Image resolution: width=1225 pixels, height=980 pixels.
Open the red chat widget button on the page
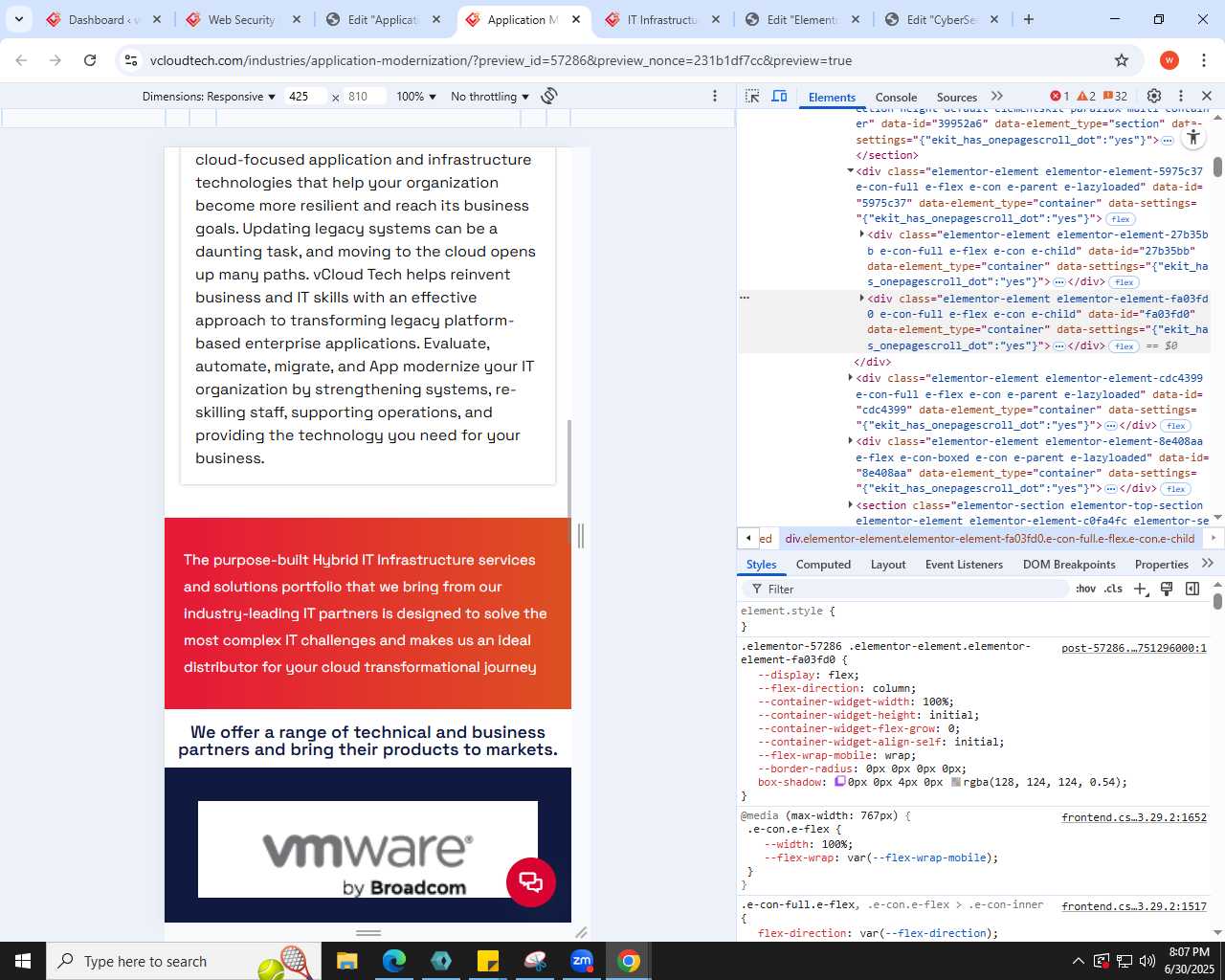point(531,881)
